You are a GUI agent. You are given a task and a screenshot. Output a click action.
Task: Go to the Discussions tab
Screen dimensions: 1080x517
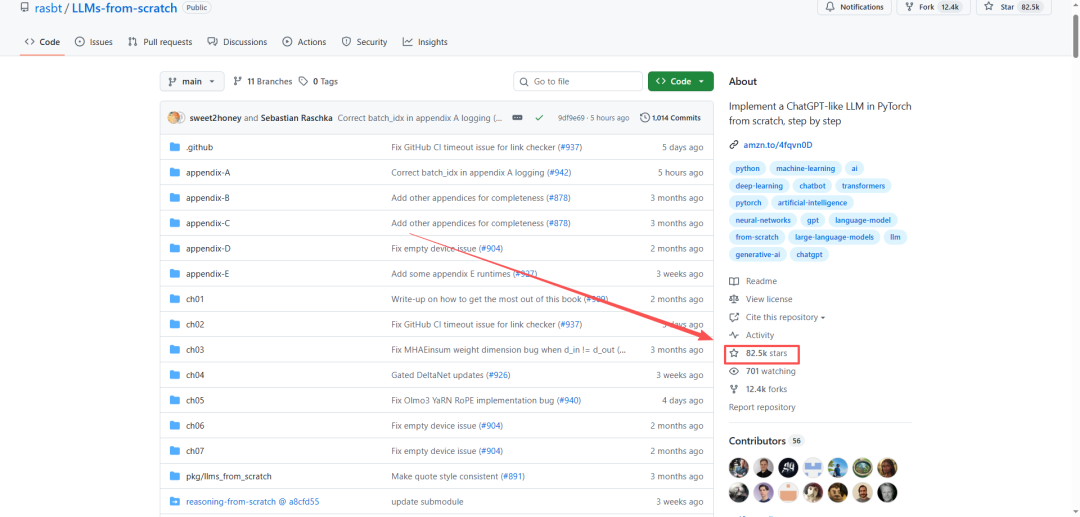(x=237, y=42)
